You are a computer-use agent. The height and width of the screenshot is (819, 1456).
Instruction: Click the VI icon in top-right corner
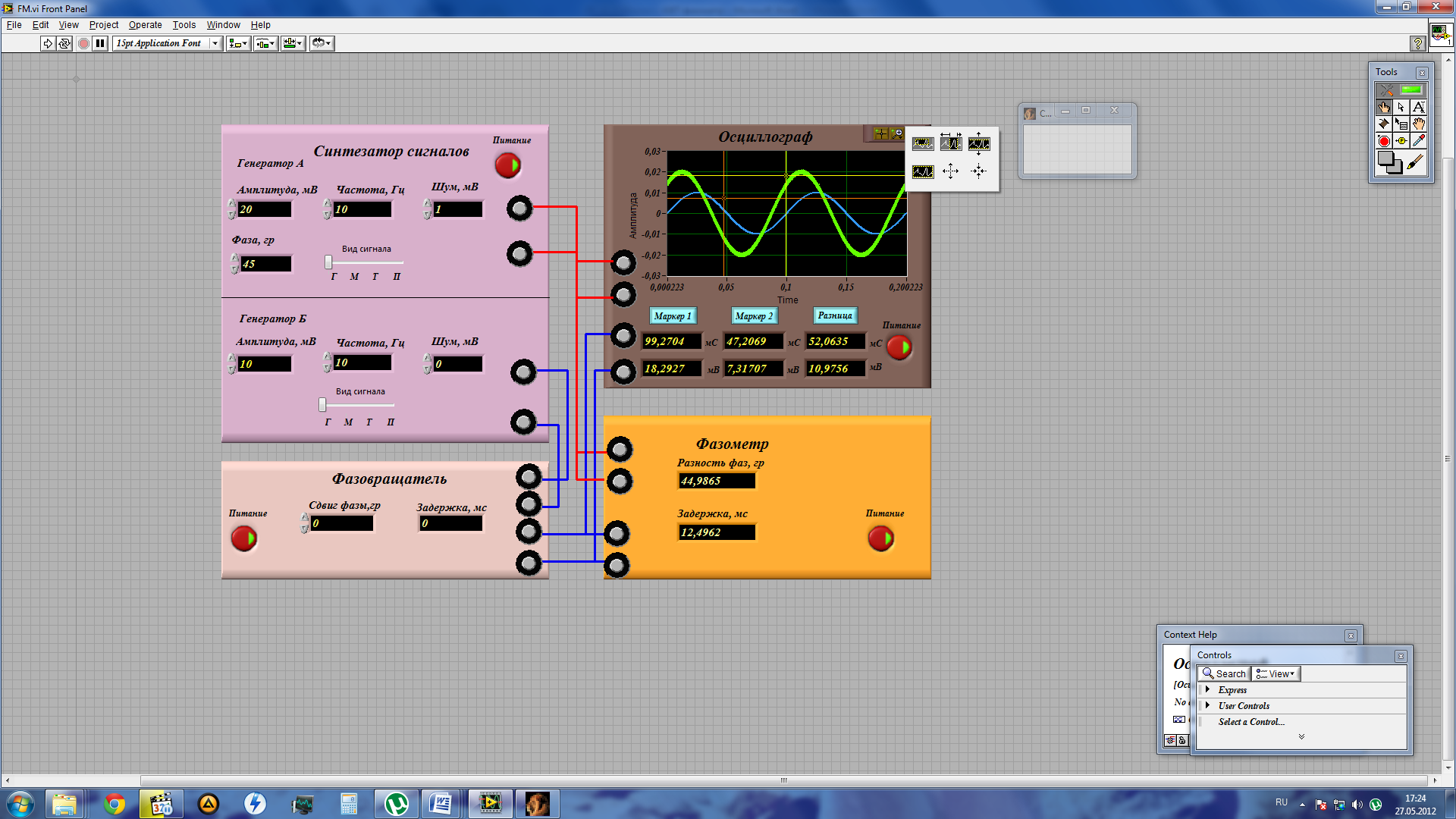pyautogui.click(x=1441, y=35)
